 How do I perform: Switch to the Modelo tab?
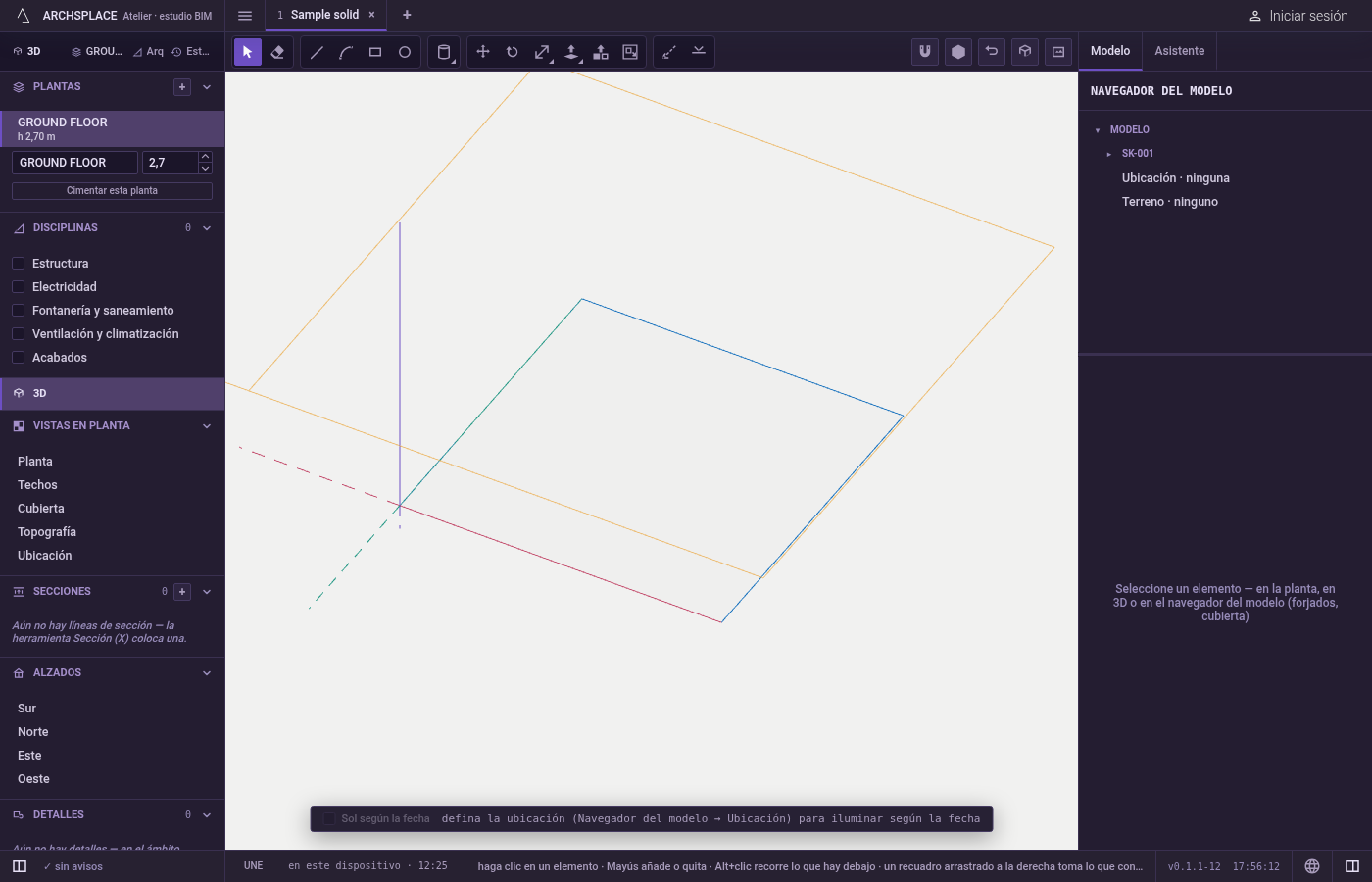pos(1110,51)
